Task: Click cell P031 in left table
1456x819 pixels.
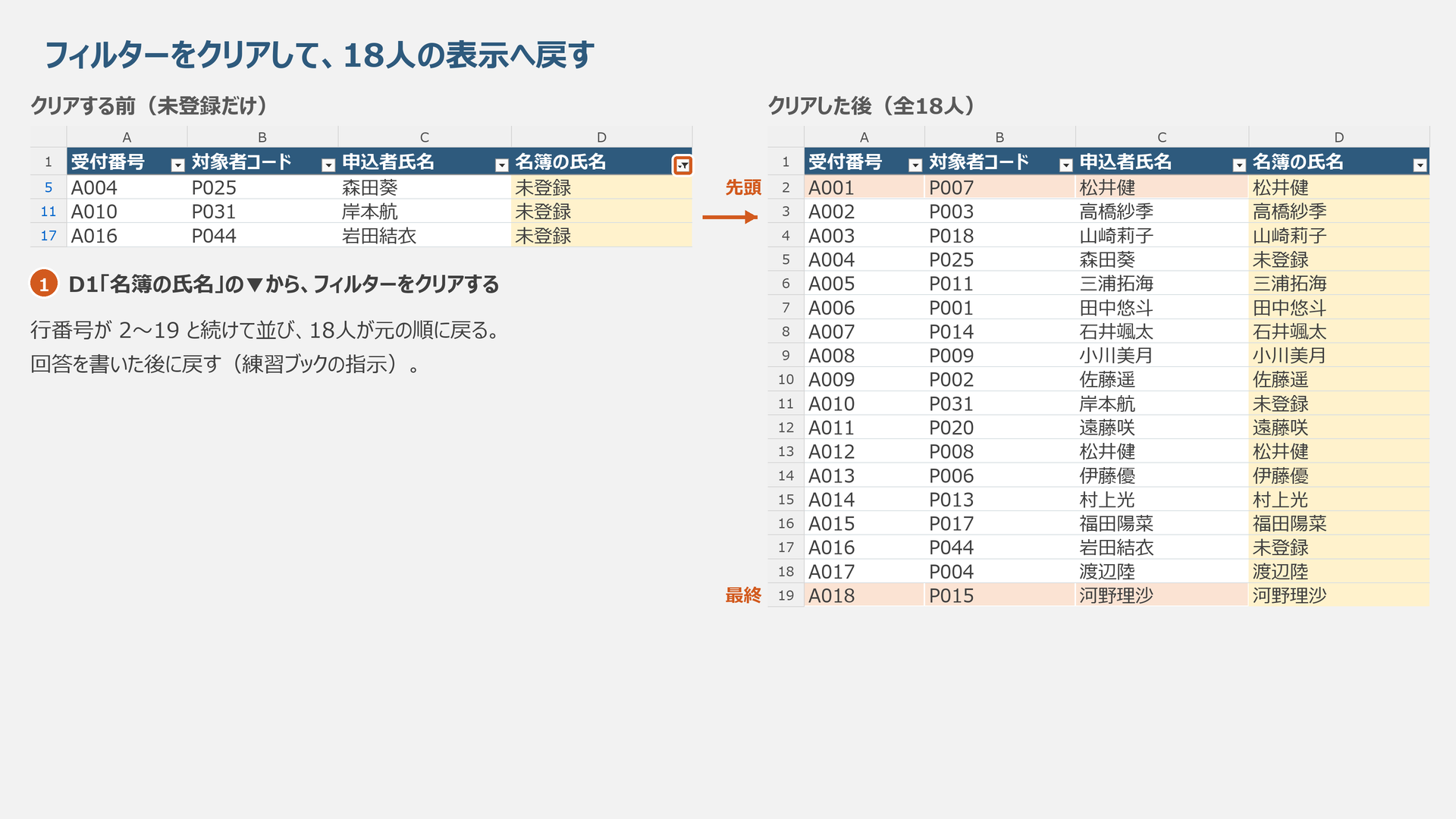Action: pyautogui.click(x=262, y=212)
